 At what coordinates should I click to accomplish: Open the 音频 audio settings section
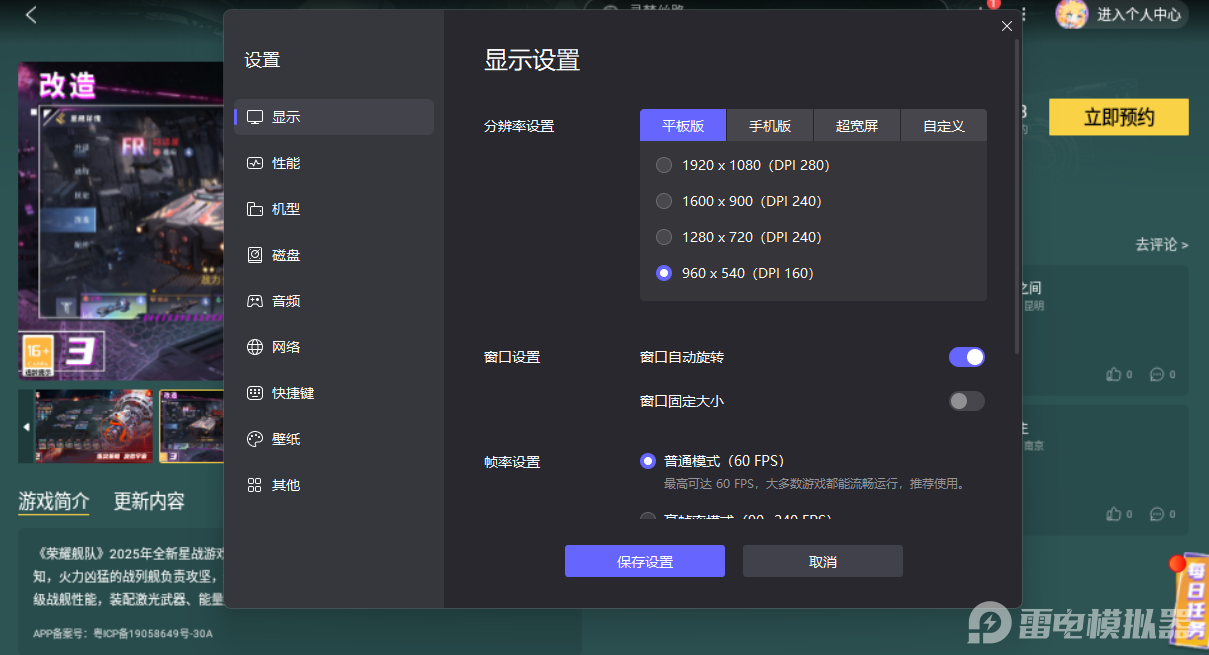coord(334,301)
